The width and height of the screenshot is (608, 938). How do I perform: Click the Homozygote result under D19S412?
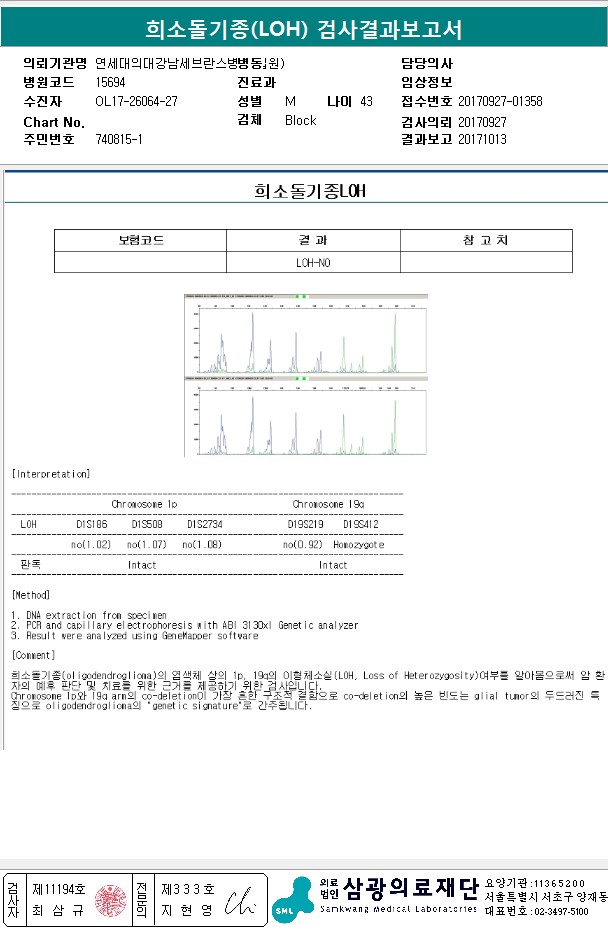[358, 544]
